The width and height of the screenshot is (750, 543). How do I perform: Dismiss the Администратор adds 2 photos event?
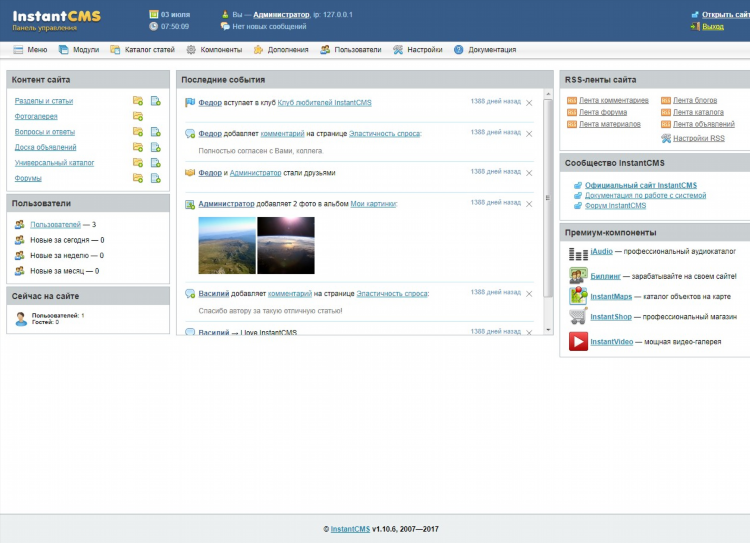[529, 204]
